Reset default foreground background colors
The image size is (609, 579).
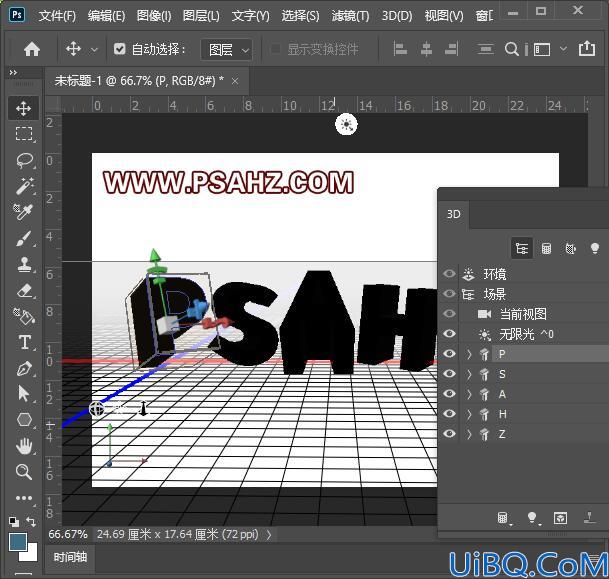[x=14, y=522]
